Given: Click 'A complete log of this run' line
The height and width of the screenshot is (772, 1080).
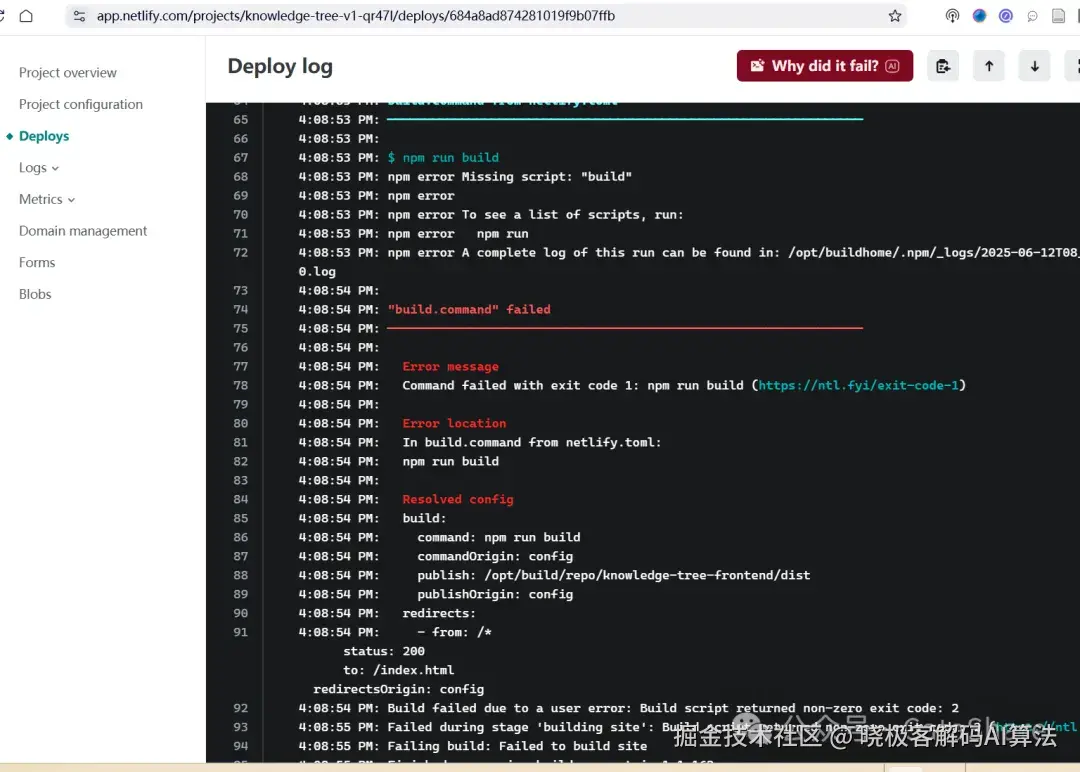Looking at the screenshot, I should coord(733,253).
